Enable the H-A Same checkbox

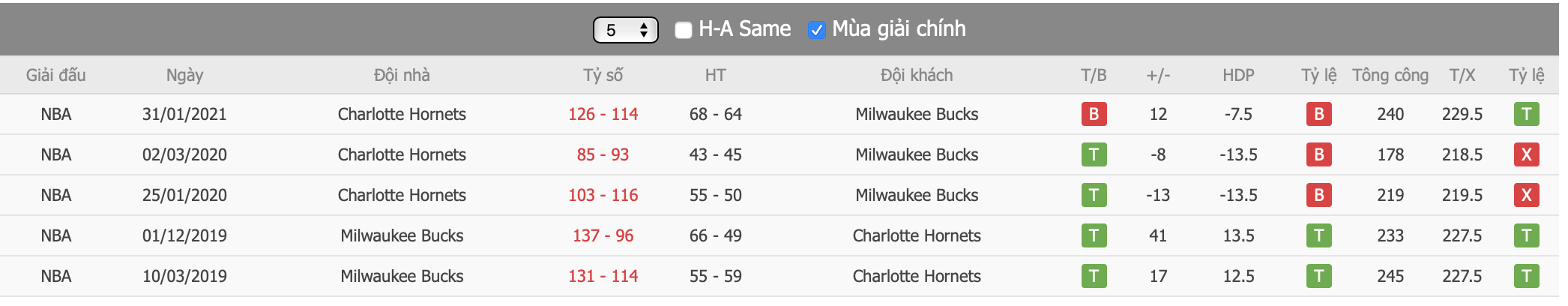683,30
